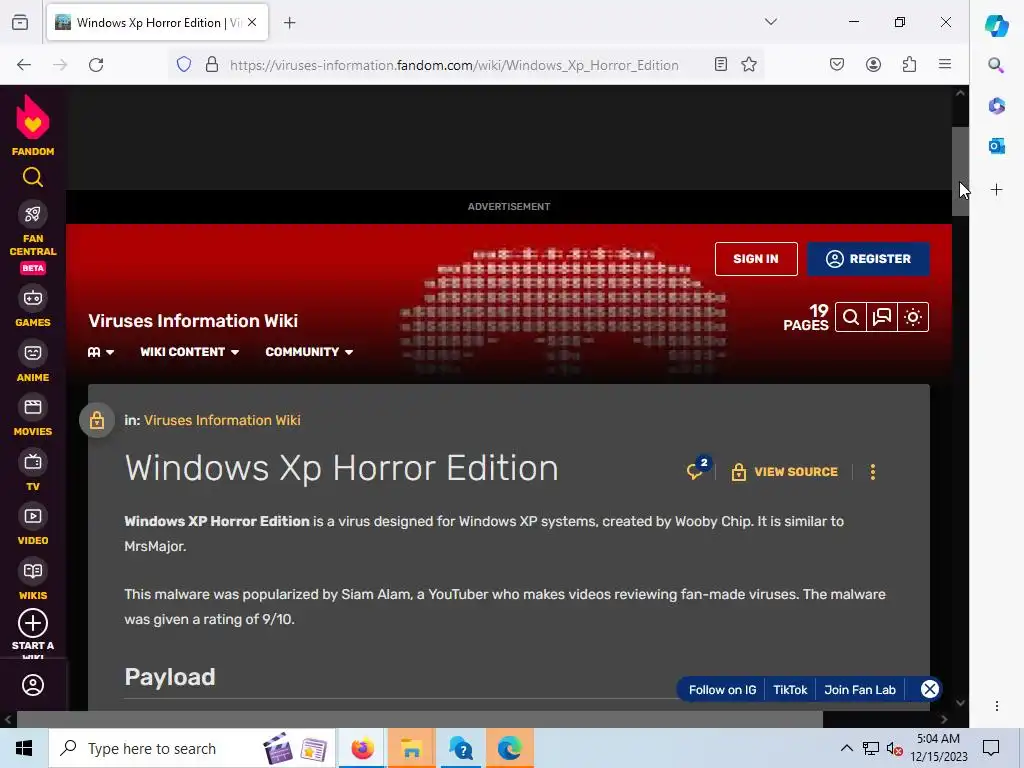The image size is (1024, 768).
Task: Open Firefox from the taskbar
Action: pyautogui.click(x=362, y=748)
